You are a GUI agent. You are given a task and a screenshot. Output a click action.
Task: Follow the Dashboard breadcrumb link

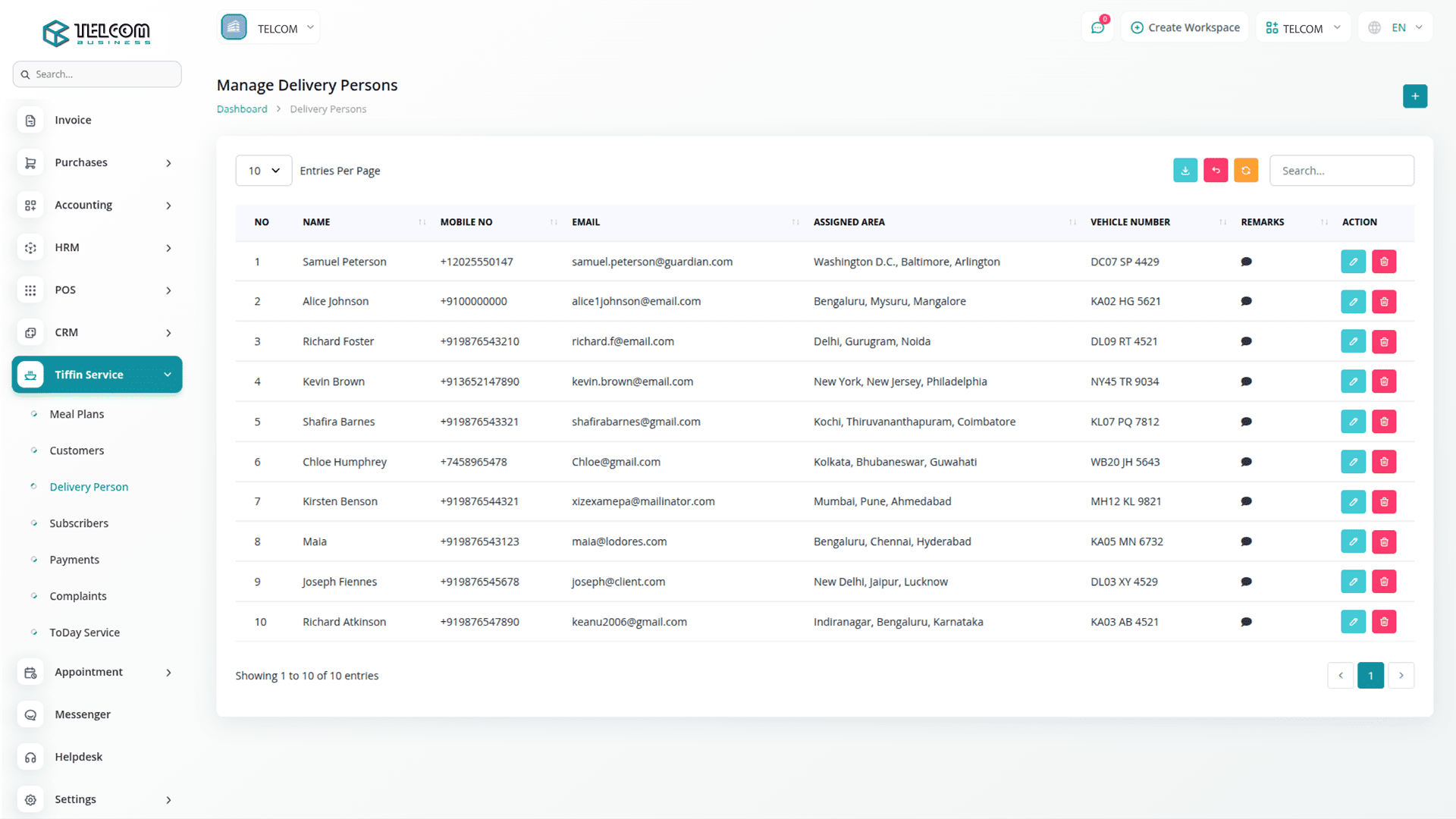click(x=242, y=109)
